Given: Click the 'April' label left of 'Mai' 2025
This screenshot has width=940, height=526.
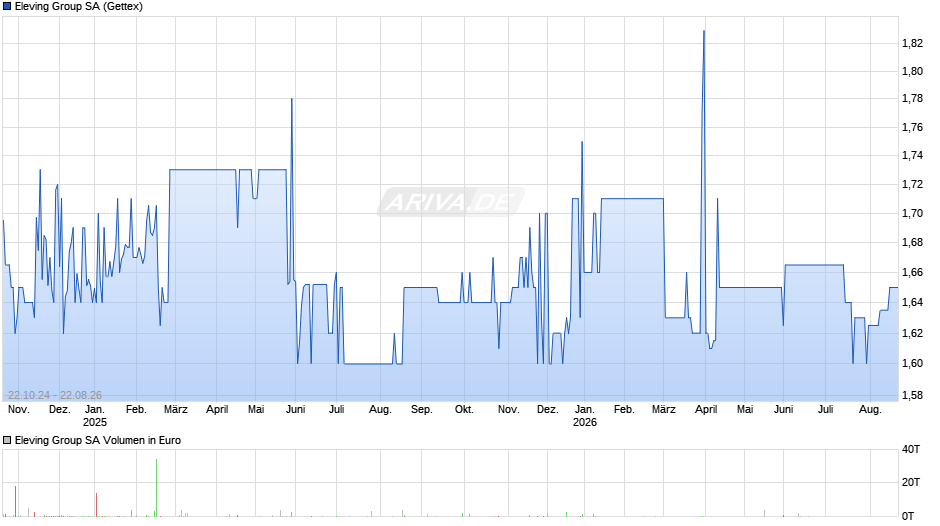Looking at the screenshot, I should pyautogui.click(x=217, y=410).
